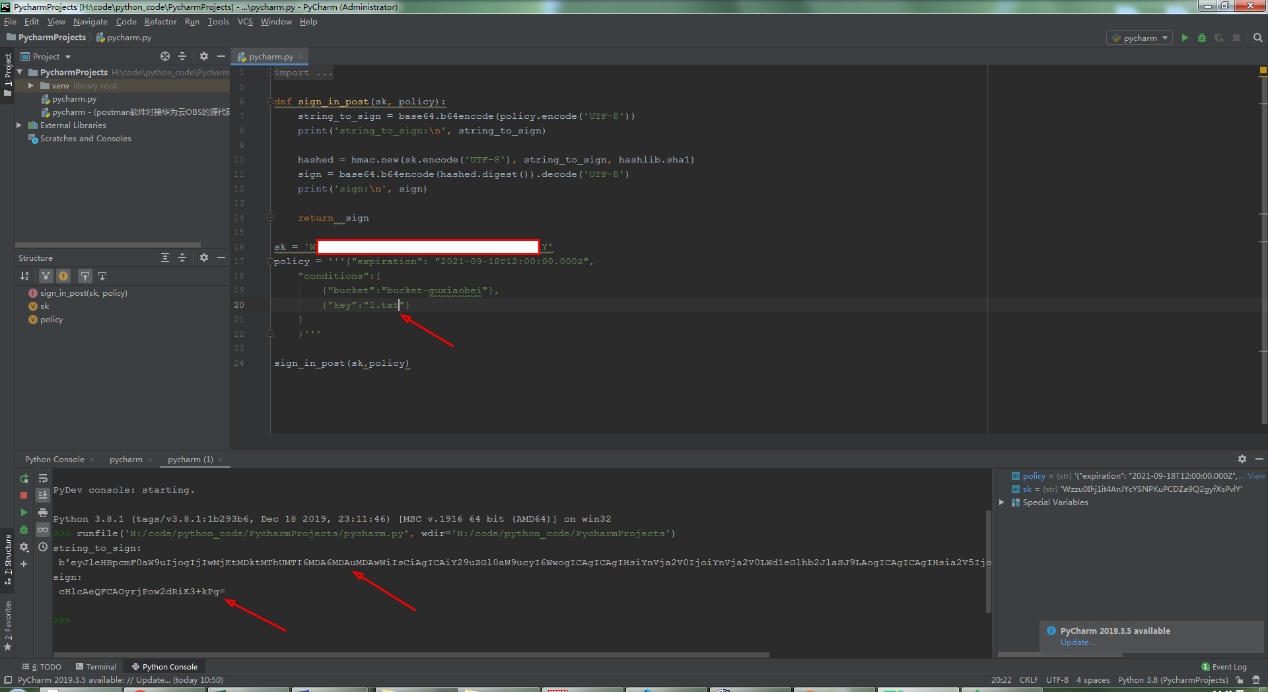Stop the running console with red square

(x=24, y=495)
